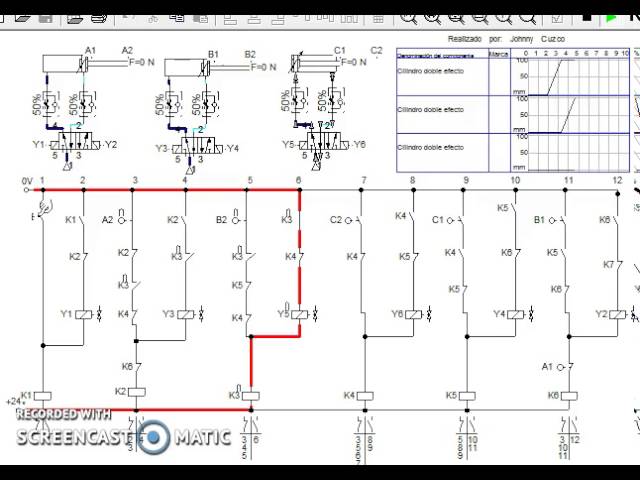Select the 5/2 valve between Y3 and Y4
The width and height of the screenshot is (640, 480).
(x=198, y=147)
